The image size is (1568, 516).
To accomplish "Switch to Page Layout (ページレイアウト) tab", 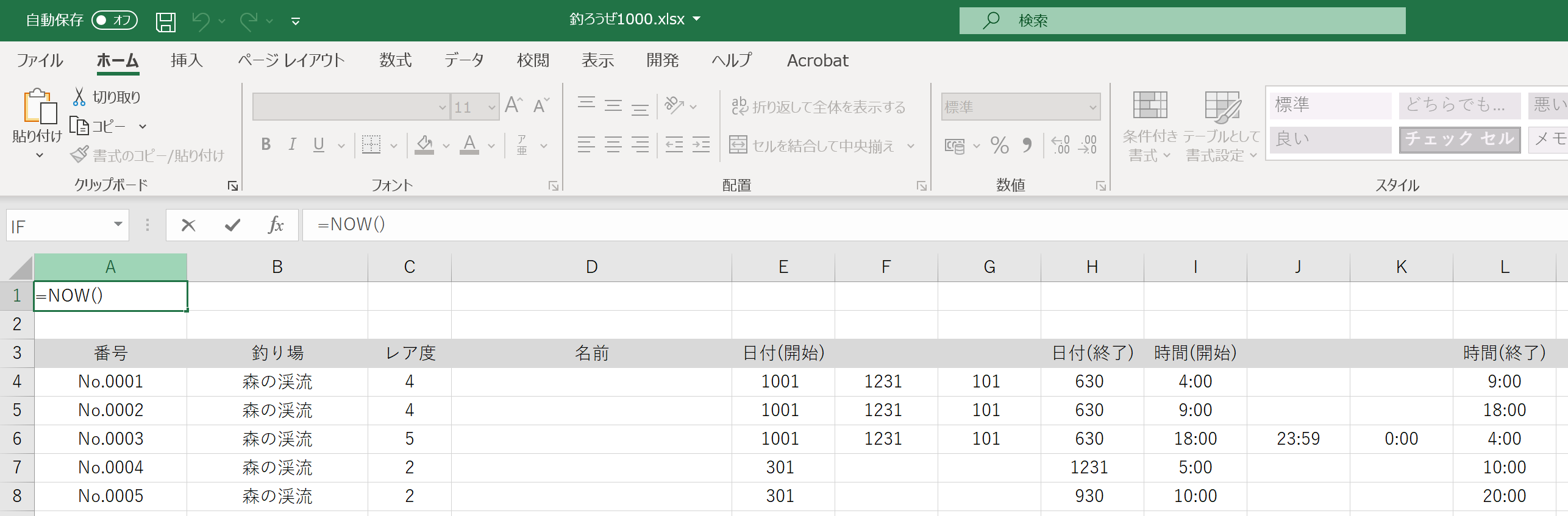I will [x=291, y=60].
